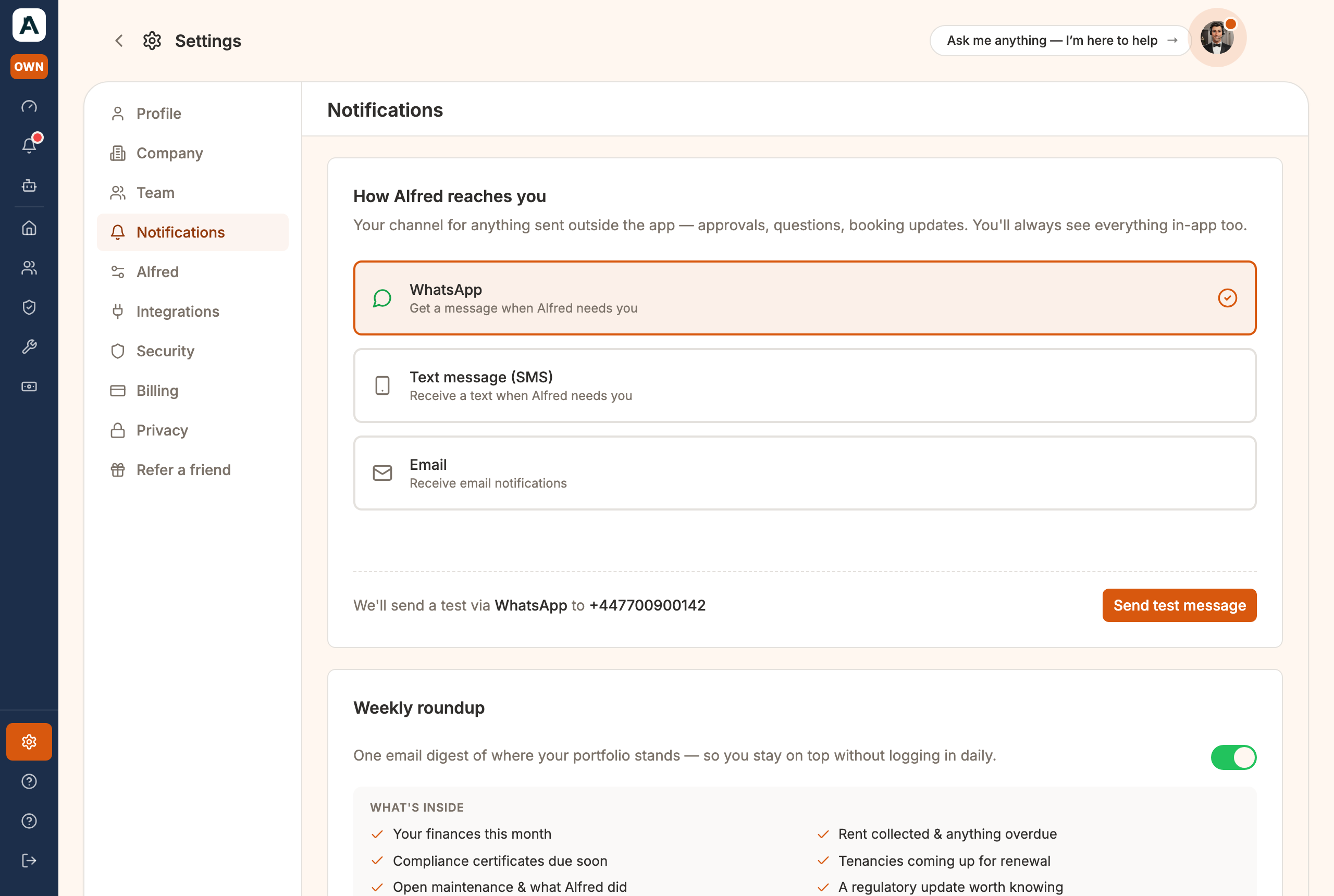Click 'Your finances this month' item
1334x896 pixels.
472,833
